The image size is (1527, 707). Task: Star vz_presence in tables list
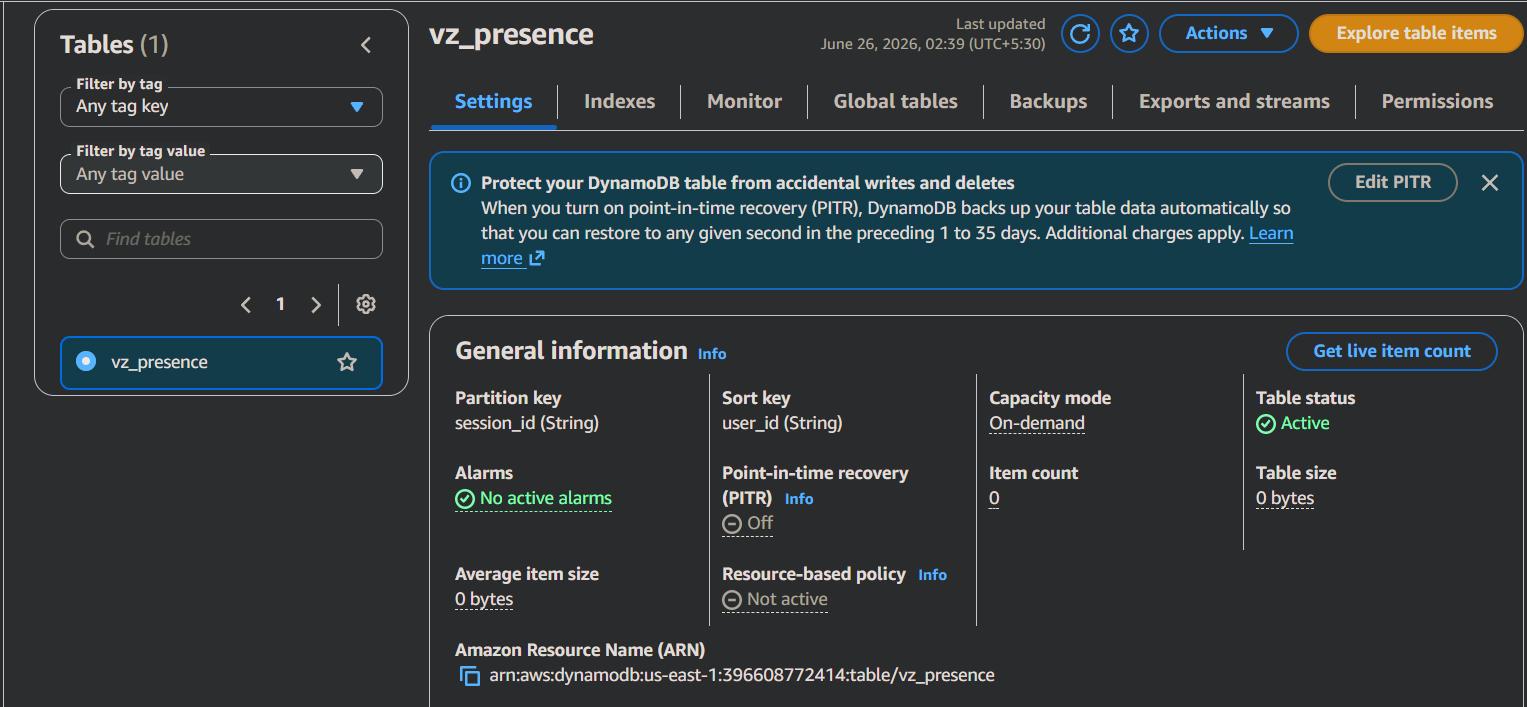point(347,362)
